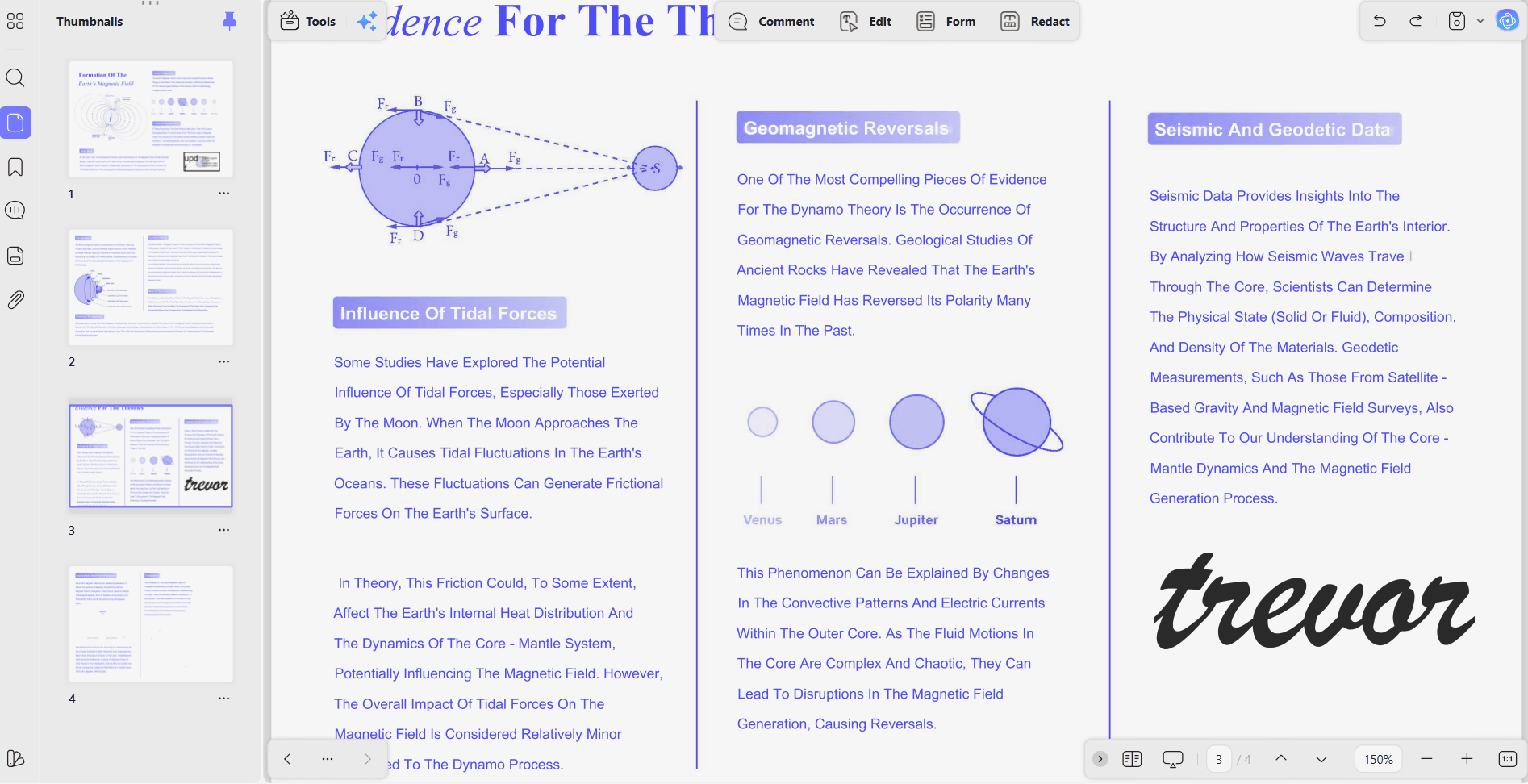Click the Jupiter label

coord(916,520)
